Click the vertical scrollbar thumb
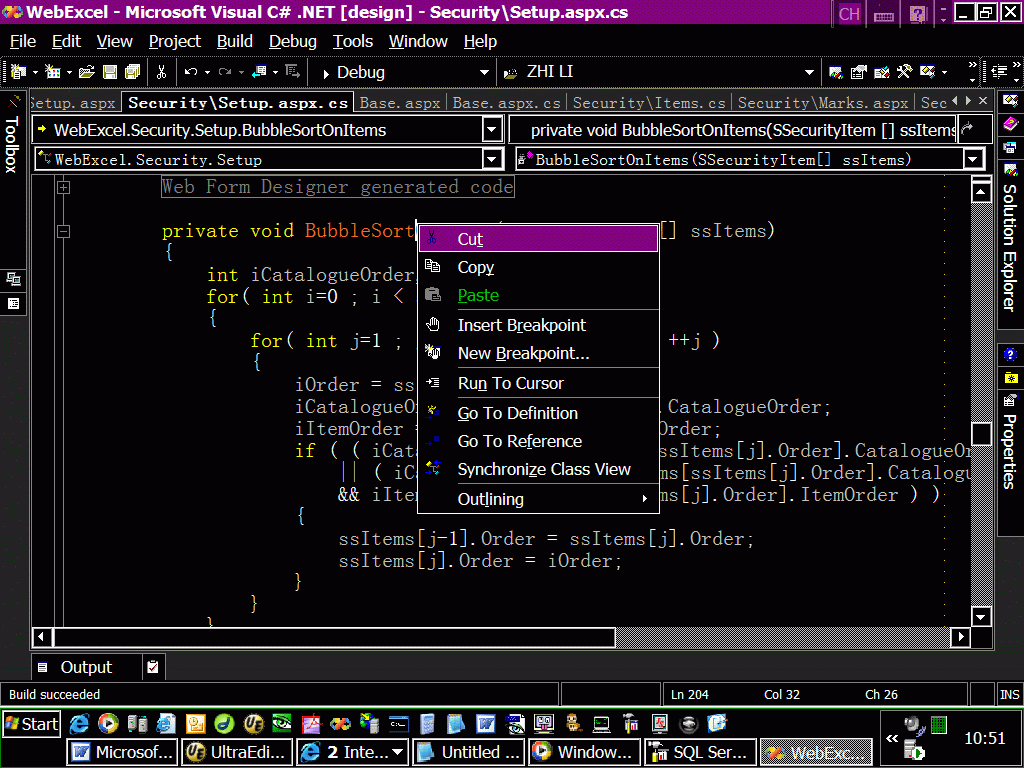The width and height of the screenshot is (1024, 768). [x=982, y=434]
